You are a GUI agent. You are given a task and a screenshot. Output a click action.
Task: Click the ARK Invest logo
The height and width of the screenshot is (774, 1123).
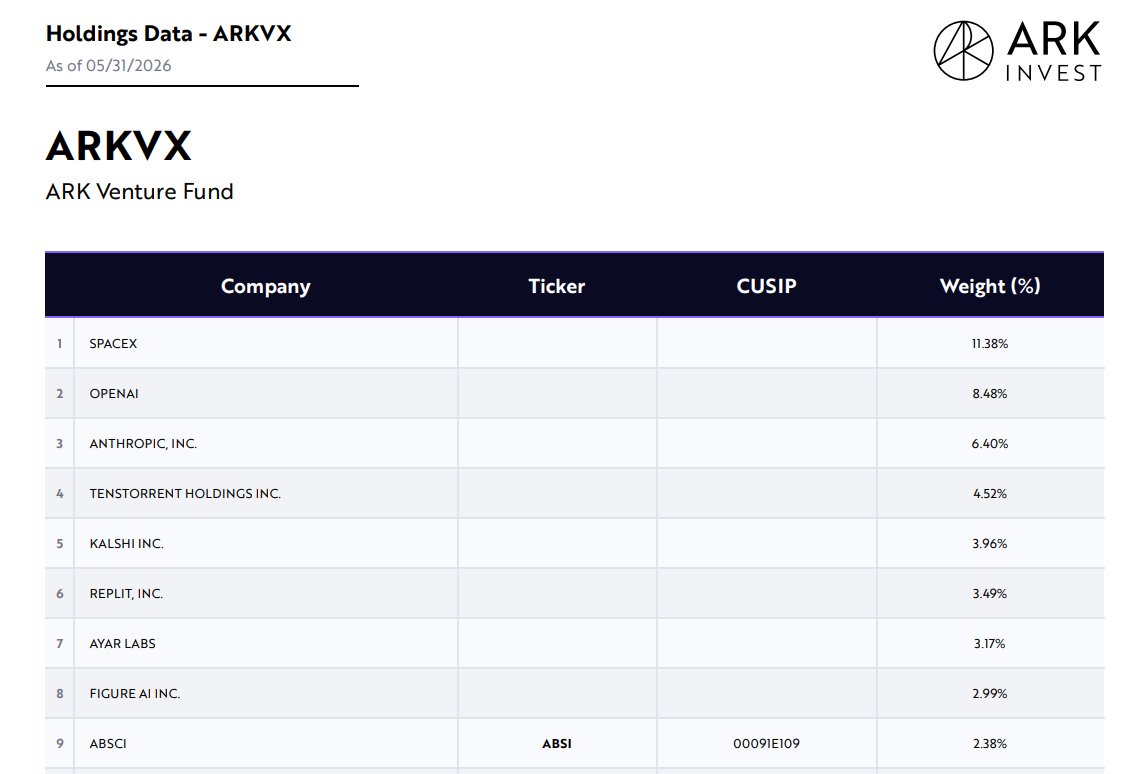click(1018, 50)
